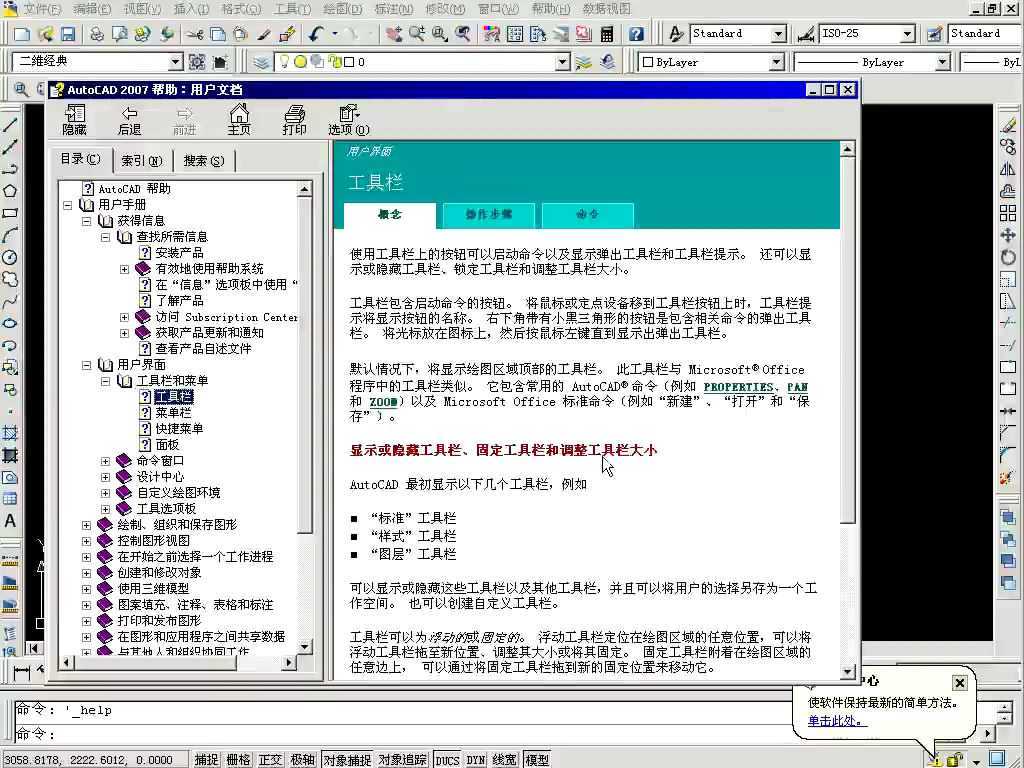Image resolution: width=1024 pixels, height=768 pixels.
Task: Click the Zoom realtime magnifier icon
Action: (417, 34)
